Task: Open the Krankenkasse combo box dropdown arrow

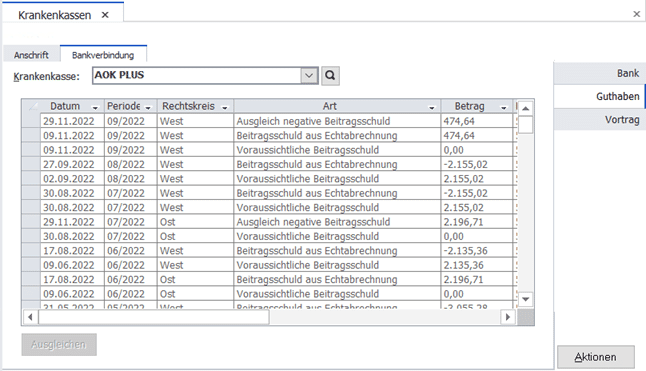Action: click(309, 76)
